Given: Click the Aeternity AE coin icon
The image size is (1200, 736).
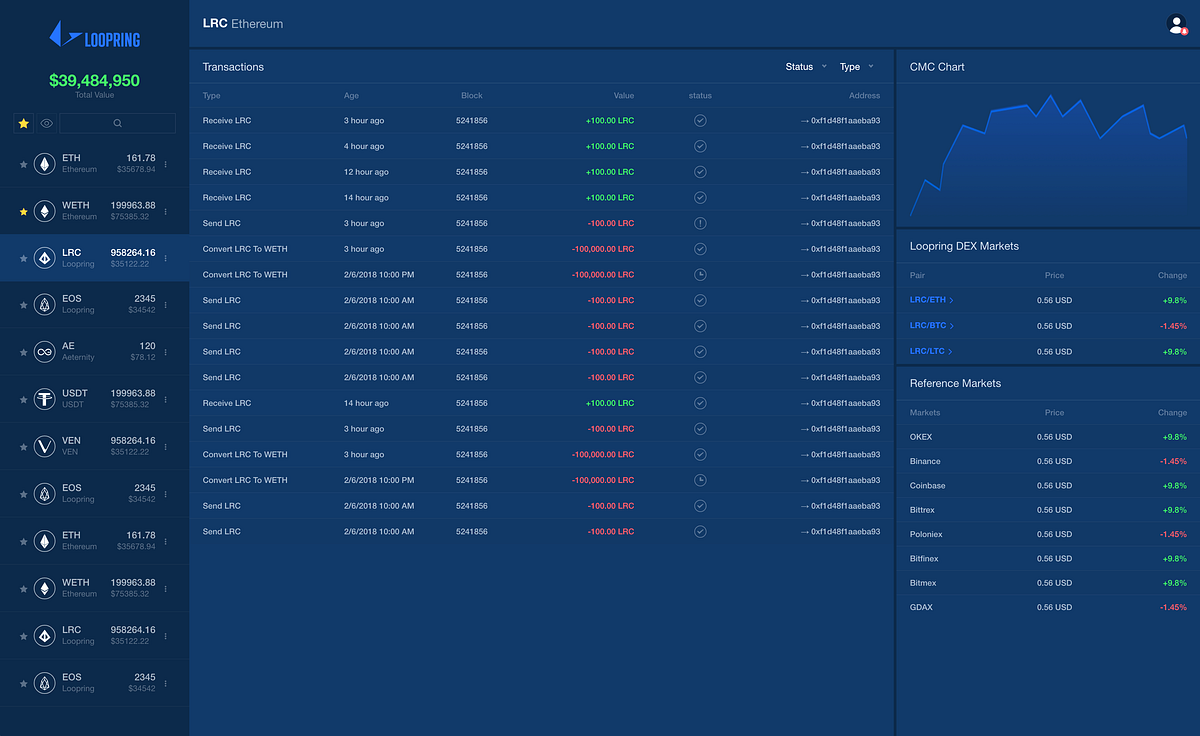Looking at the screenshot, I should pos(44,351).
